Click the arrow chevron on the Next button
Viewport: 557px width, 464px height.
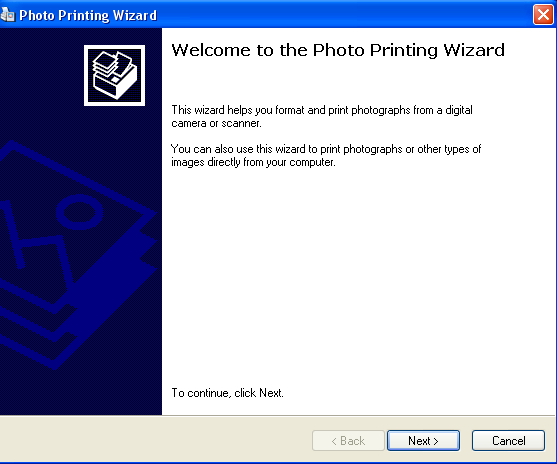[x=436, y=441]
